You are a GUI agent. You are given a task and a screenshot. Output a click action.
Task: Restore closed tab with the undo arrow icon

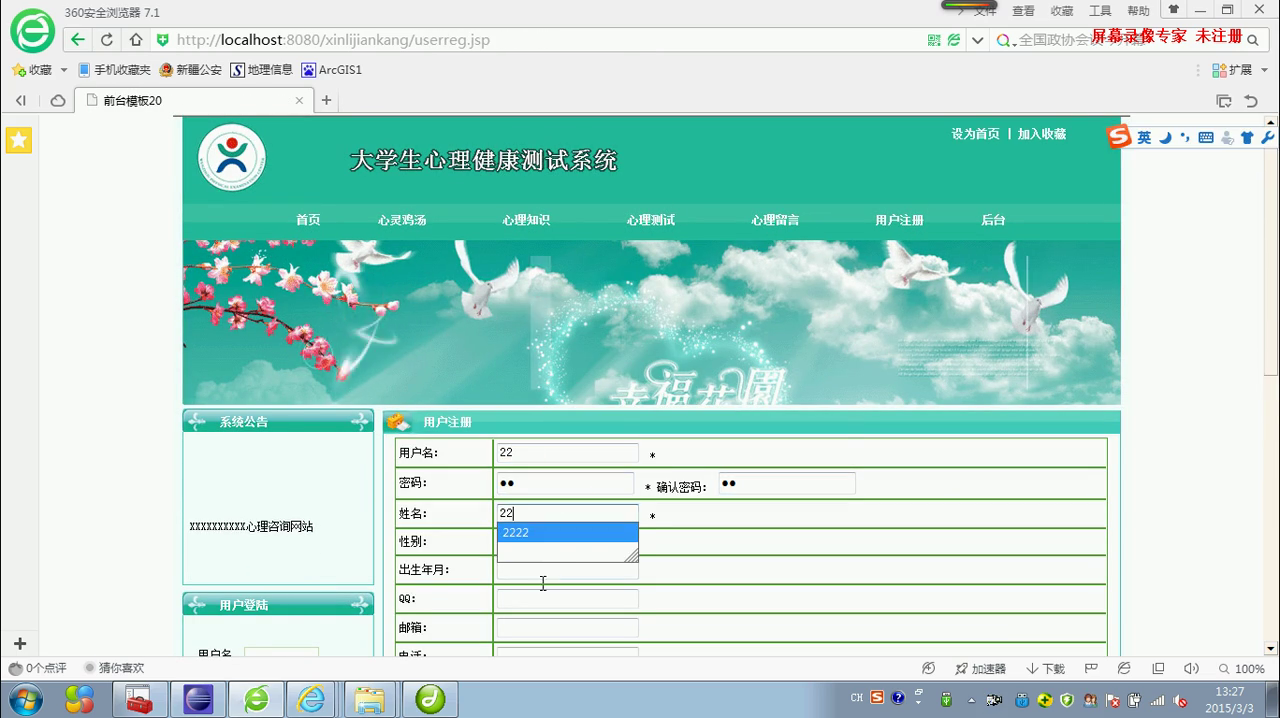(x=1251, y=101)
